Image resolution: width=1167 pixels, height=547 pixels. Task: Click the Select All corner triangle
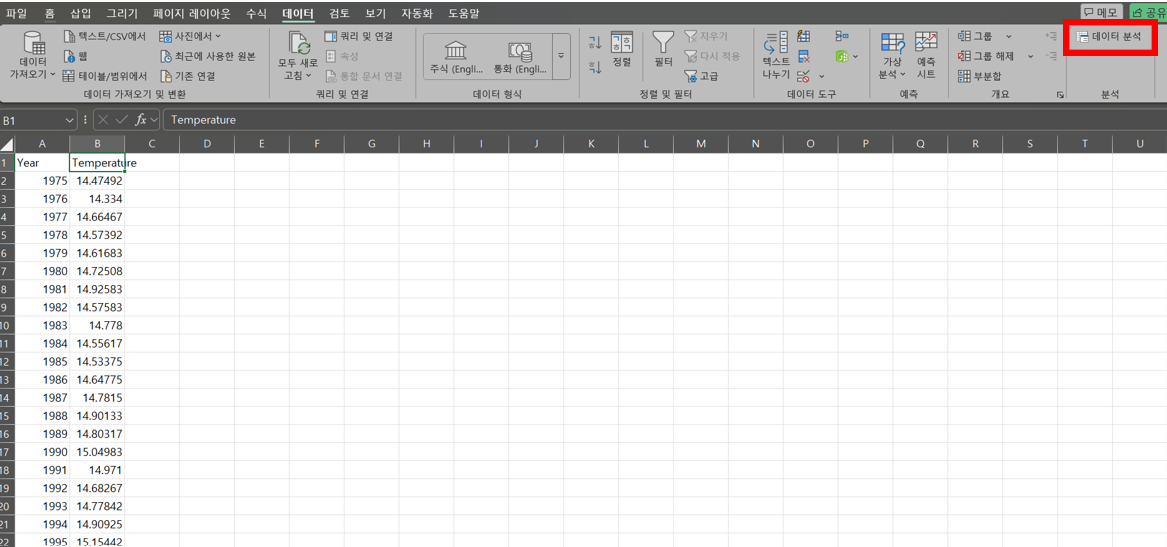7,144
